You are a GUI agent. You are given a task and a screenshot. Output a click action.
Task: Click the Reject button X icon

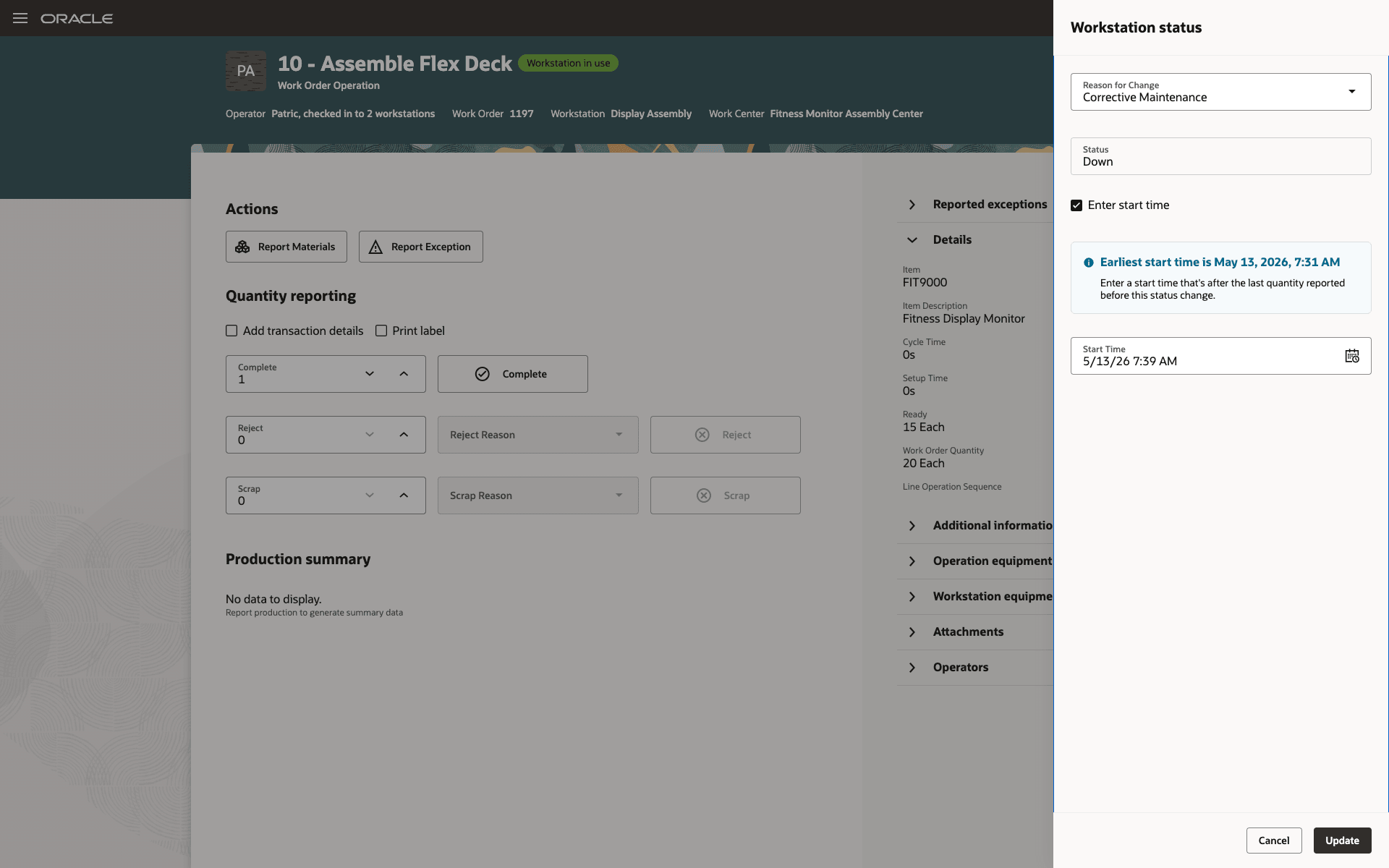pyautogui.click(x=702, y=435)
